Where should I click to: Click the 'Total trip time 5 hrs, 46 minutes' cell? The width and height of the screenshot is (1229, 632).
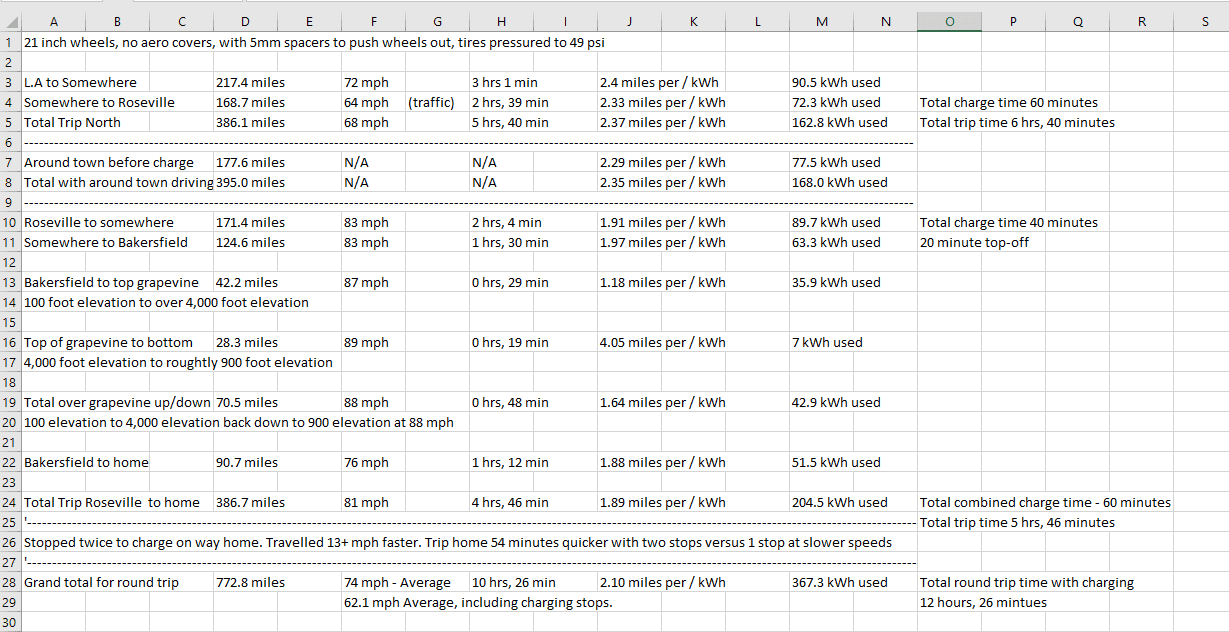tap(1017, 522)
